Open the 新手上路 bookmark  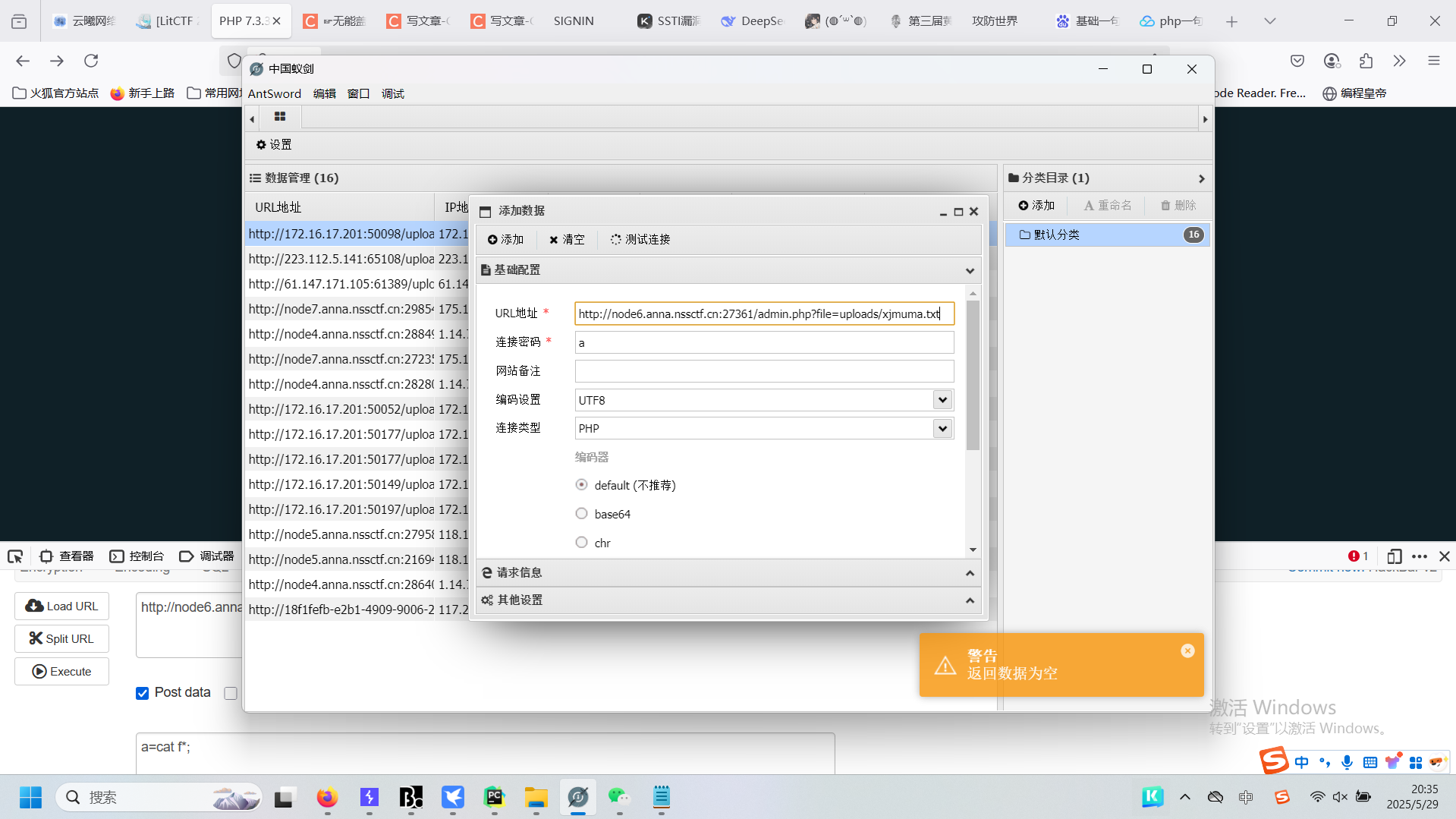(143, 93)
